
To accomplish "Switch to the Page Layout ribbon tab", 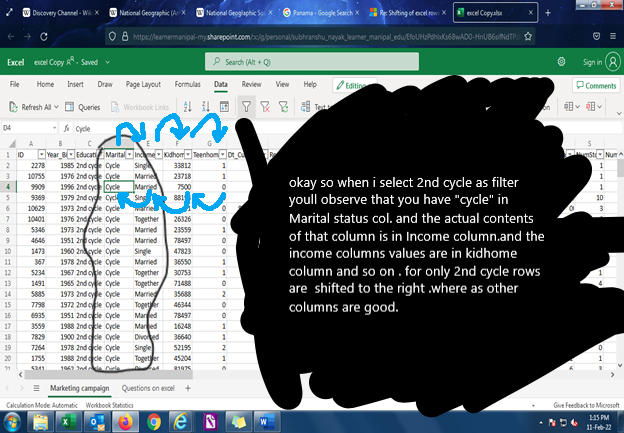I will tap(143, 84).
